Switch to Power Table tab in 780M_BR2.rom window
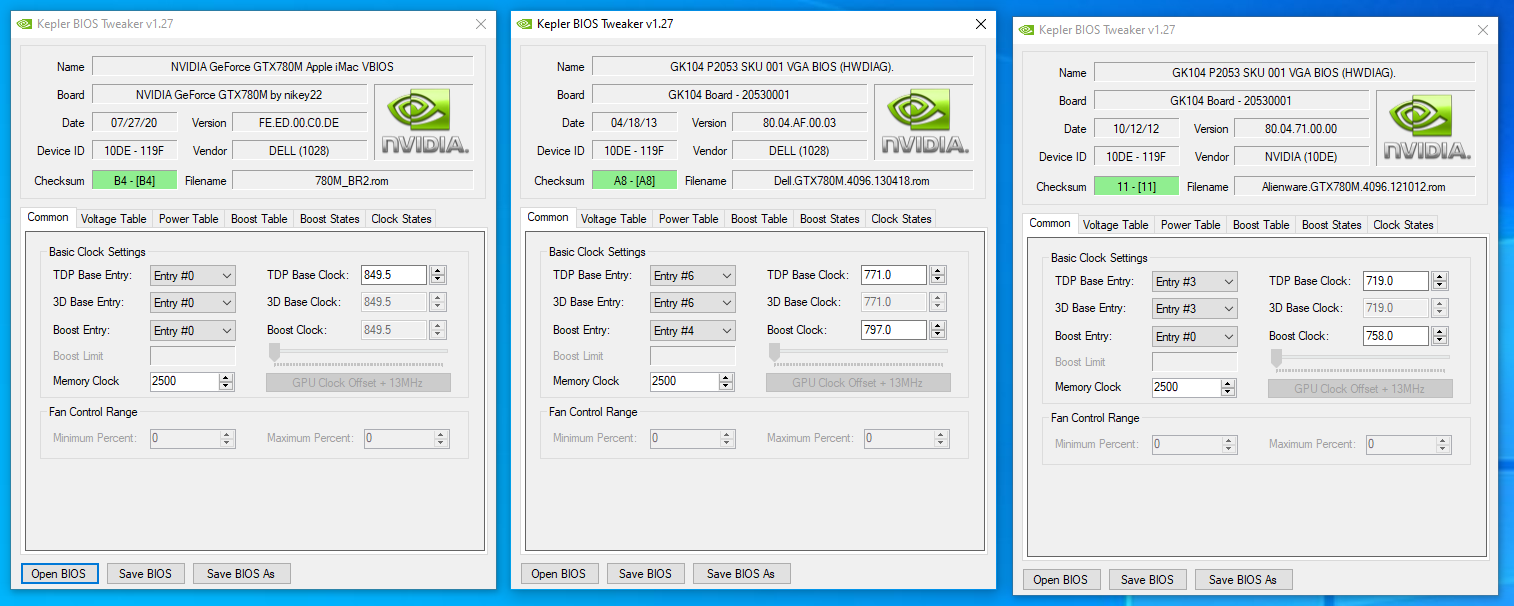 pos(189,219)
